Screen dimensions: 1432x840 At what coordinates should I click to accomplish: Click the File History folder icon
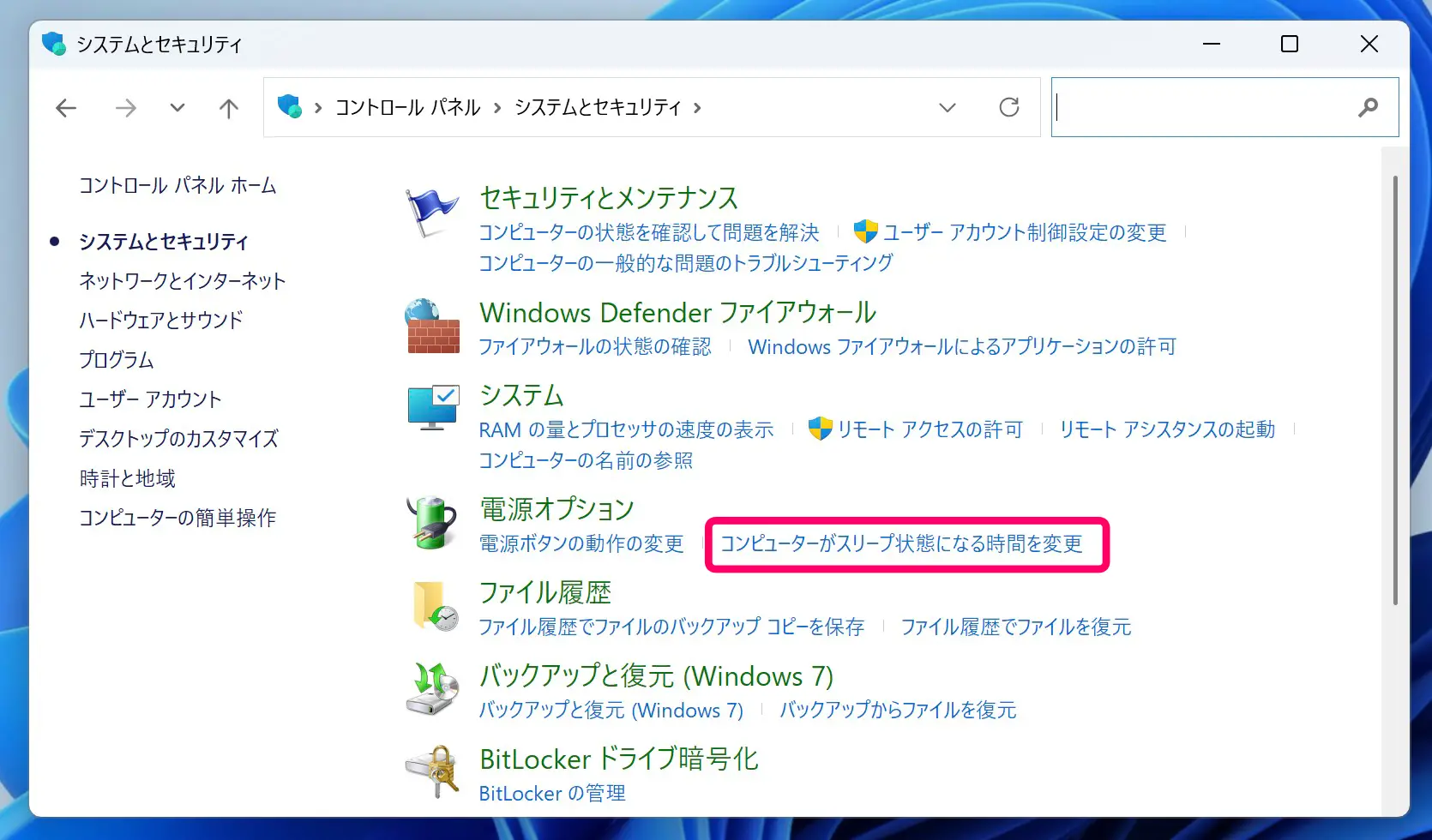pyautogui.click(x=434, y=606)
